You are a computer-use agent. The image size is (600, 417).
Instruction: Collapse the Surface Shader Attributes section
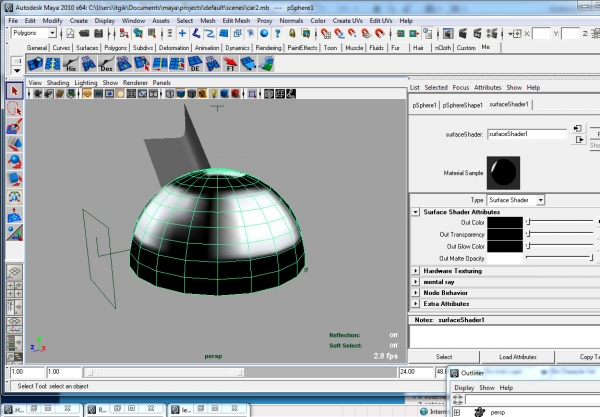click(x=415, y=212)
